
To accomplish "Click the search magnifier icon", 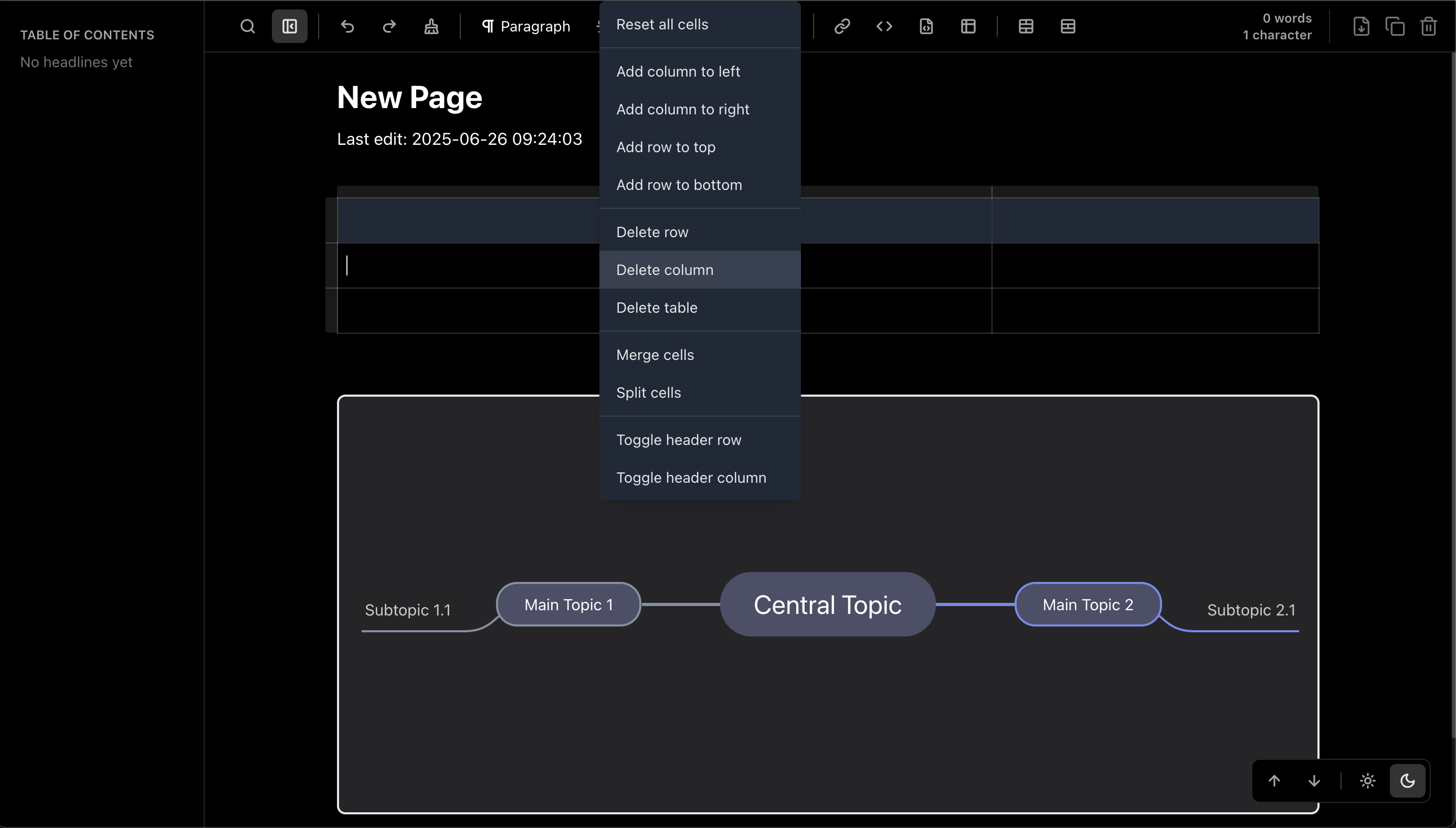I will tap(247, 26).
